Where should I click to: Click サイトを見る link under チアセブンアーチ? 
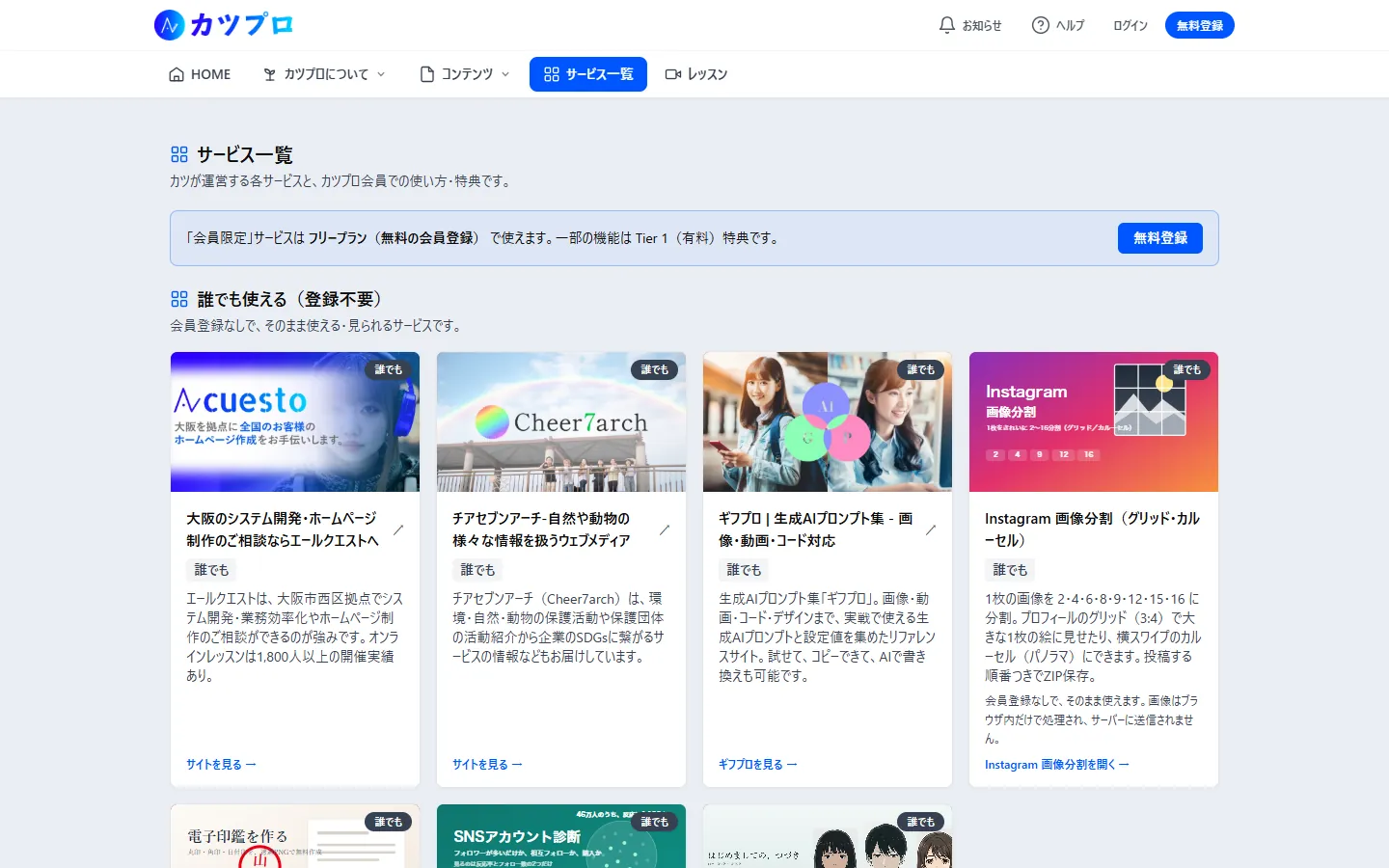487,764
